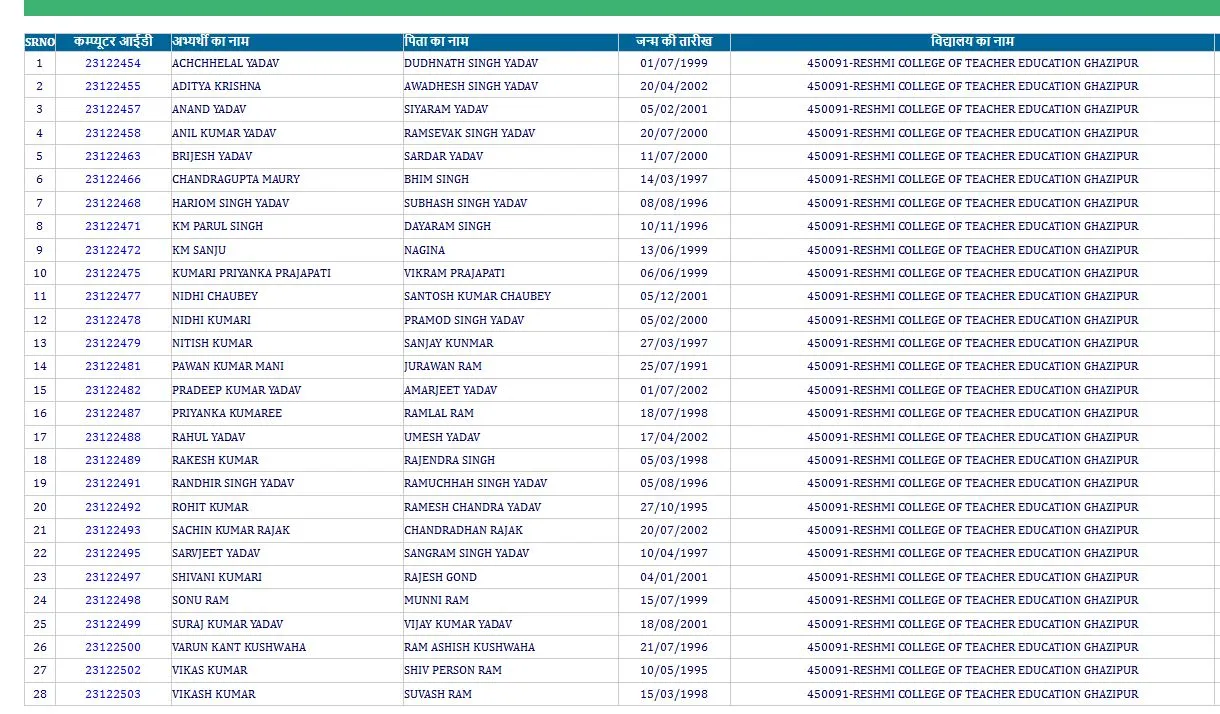Click the 23122481 computer ID link
Image resolution: width=1220 pixels, height=714 pixels.
click(x=113, y=367)
